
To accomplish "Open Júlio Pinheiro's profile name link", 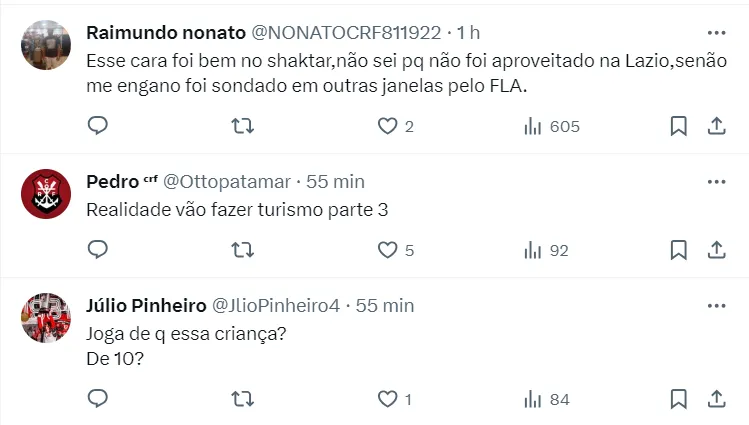I will tap(143, 304).
